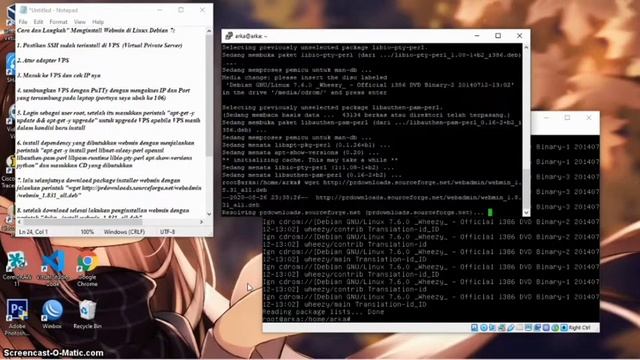The height and width of the screenshot is (360, 640).
Task: Launch Adobe Photoshop desktop icon
Action: (17, 316)
